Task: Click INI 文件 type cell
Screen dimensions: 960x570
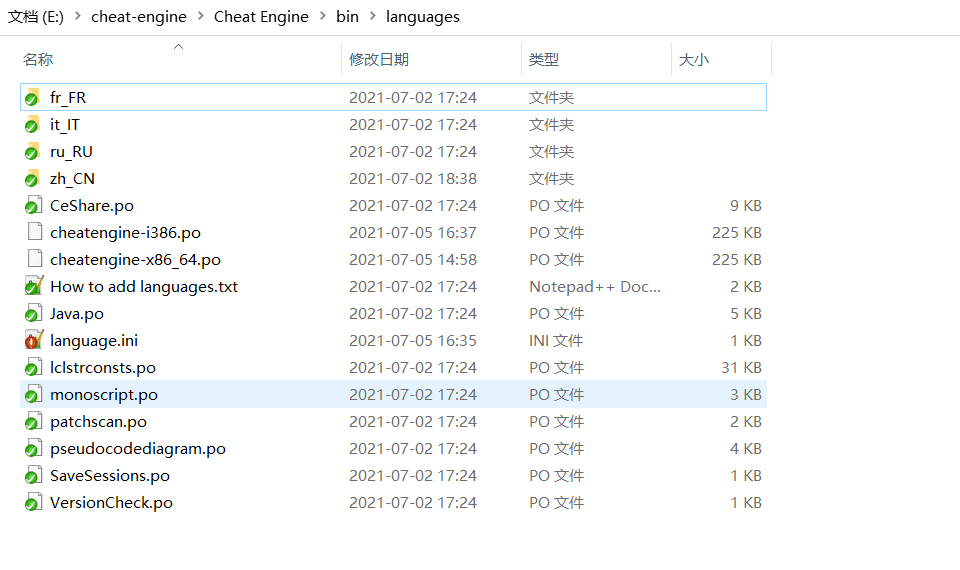Action: click(x=556, y=340)
